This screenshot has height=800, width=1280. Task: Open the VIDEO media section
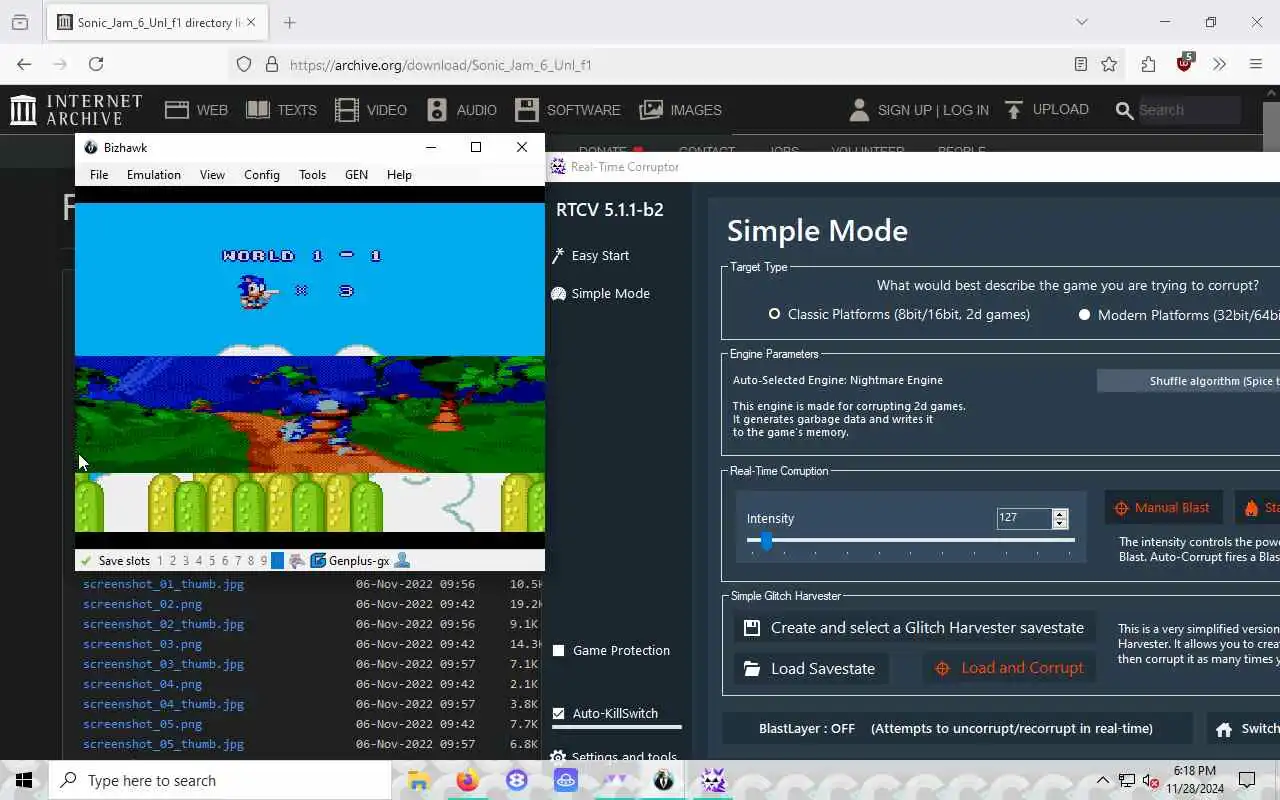371,110
